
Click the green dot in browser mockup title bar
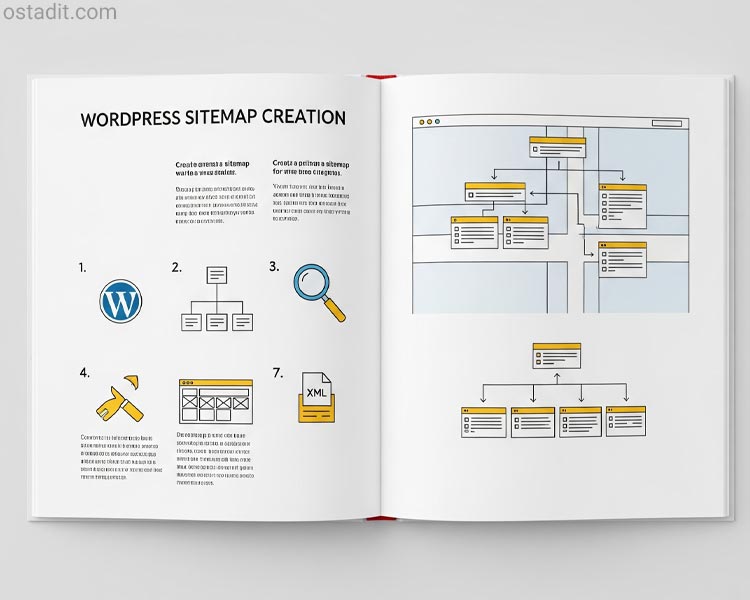tap(438, 122)
